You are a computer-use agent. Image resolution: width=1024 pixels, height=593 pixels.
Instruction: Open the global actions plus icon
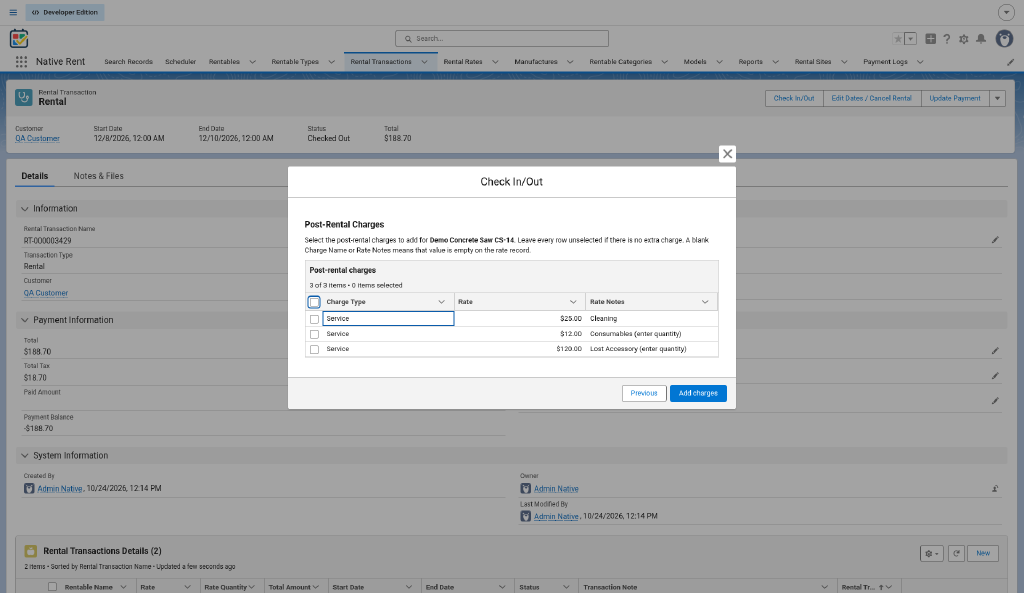(931, 39)
